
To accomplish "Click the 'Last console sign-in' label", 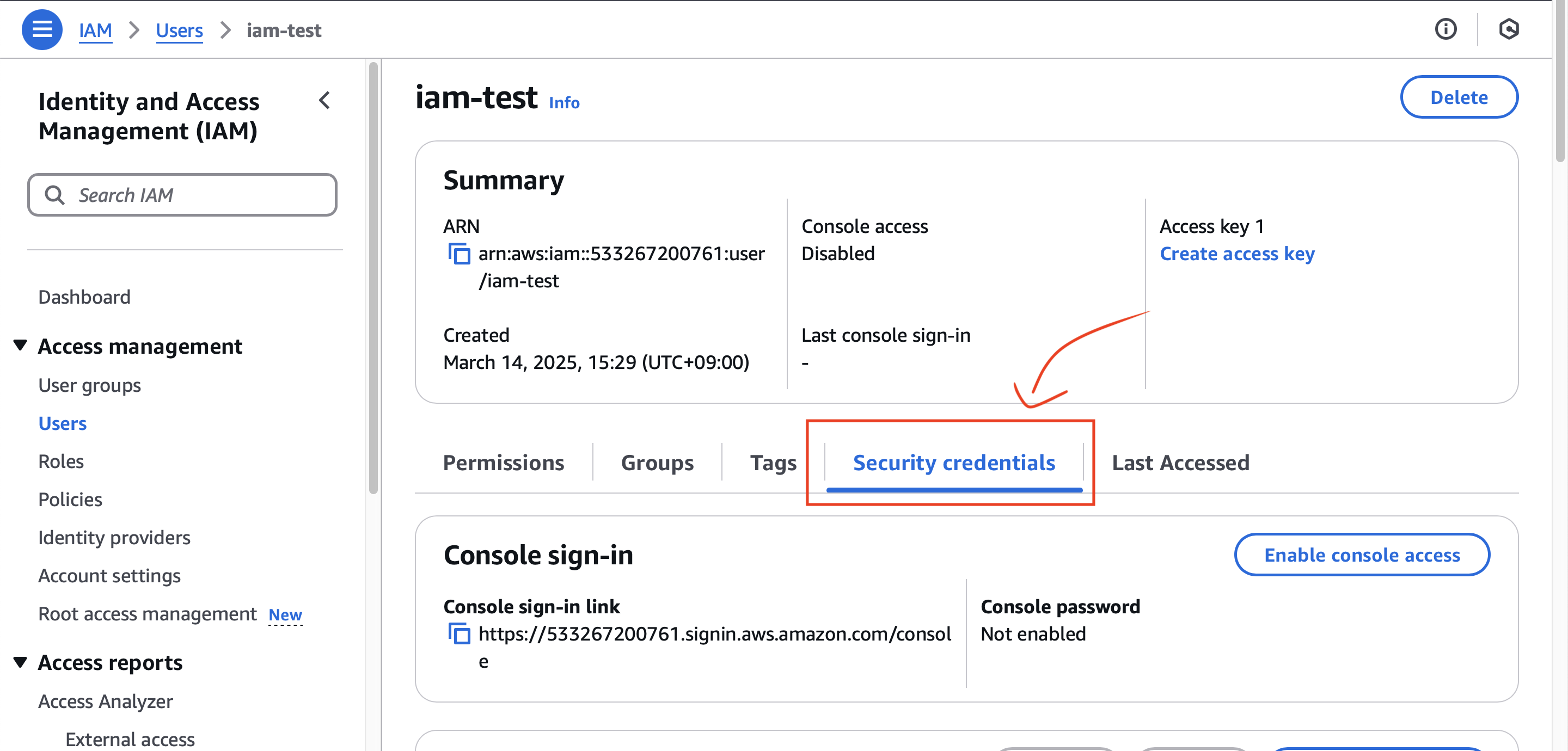I will pyautogui.click(x=886, y=335).
